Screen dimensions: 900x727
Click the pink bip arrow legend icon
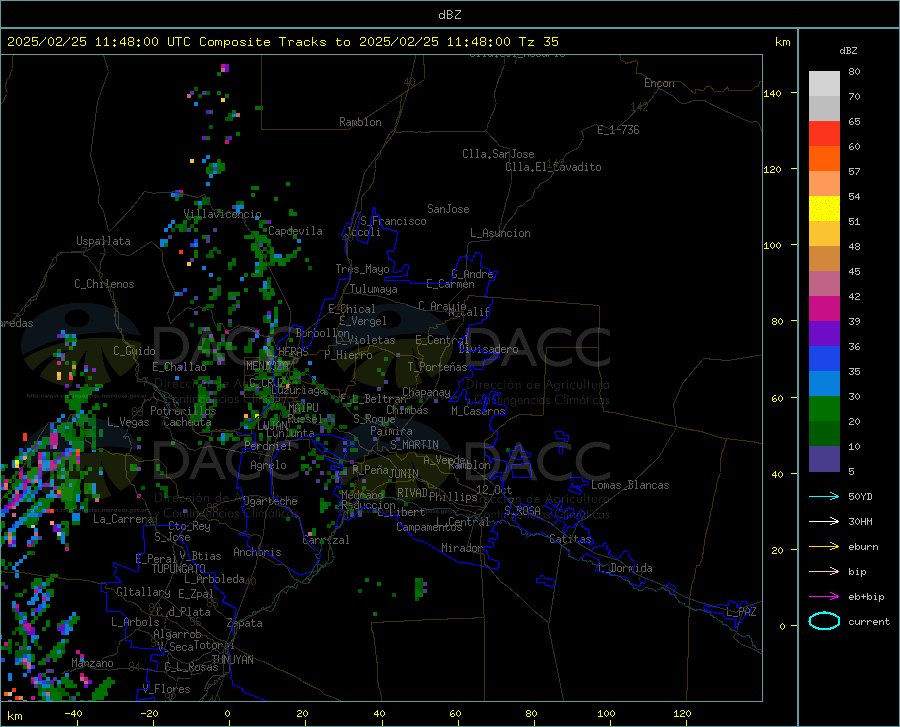pyautogui.click(x=824, y=571)
